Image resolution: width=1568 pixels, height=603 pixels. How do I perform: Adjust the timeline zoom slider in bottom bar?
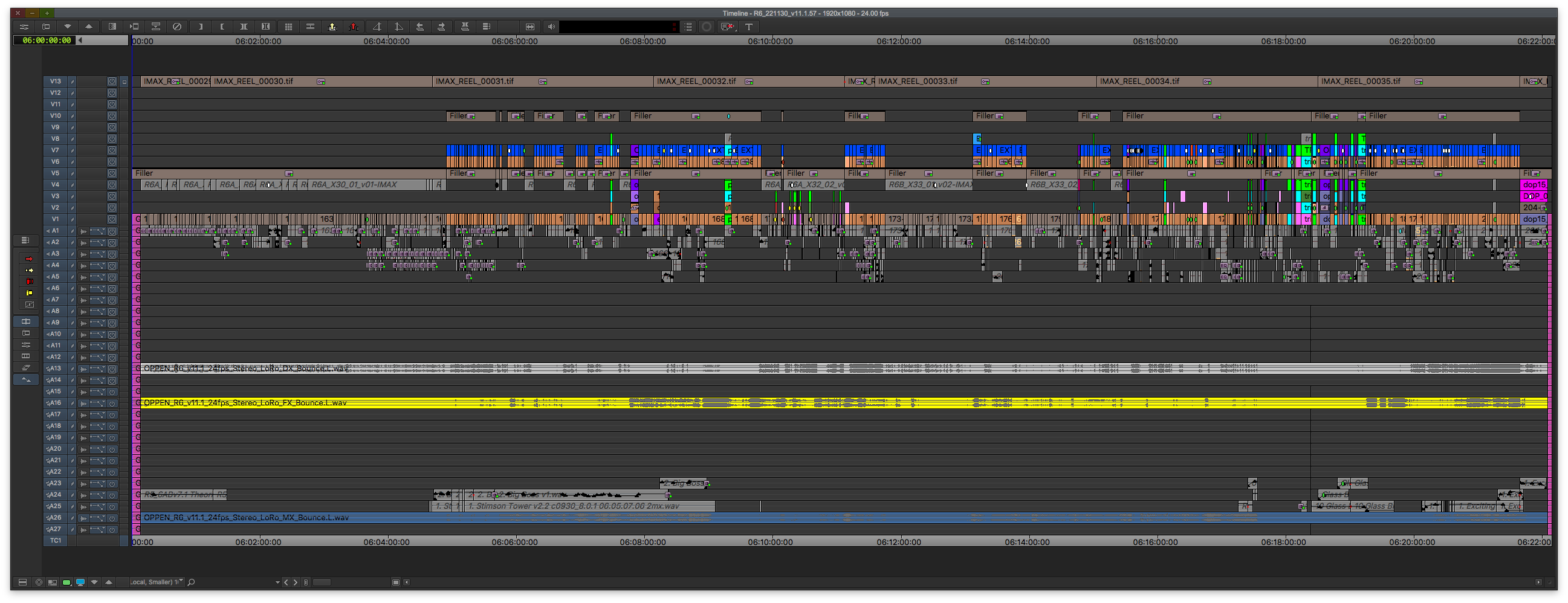point(322,583)
